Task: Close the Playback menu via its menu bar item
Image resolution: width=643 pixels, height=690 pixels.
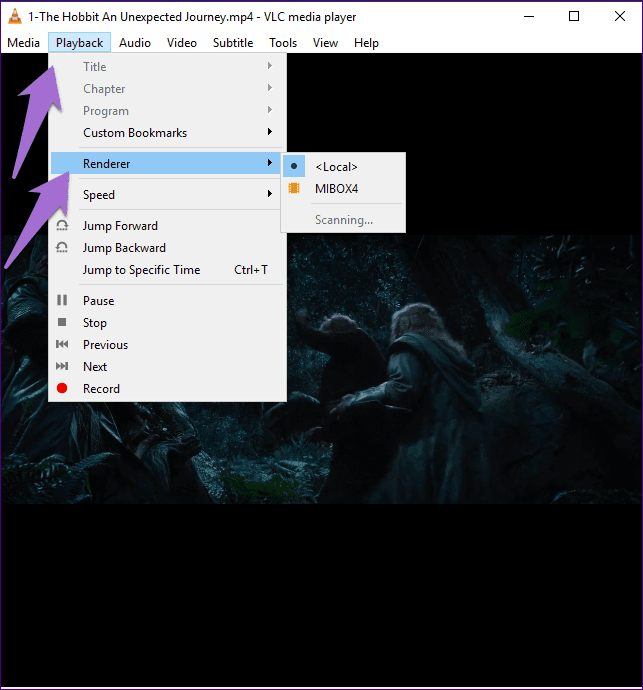Action: pyautogui.click(x=79, y=43)
